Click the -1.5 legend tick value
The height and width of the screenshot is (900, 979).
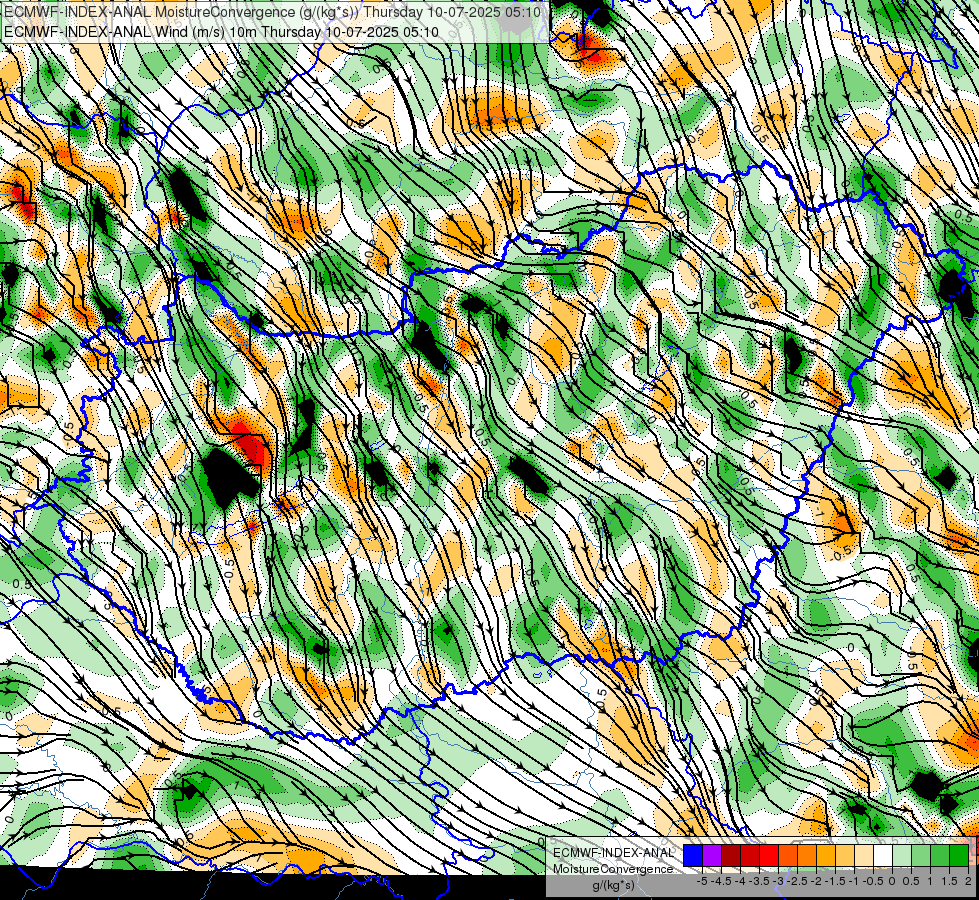coord(837,881)
